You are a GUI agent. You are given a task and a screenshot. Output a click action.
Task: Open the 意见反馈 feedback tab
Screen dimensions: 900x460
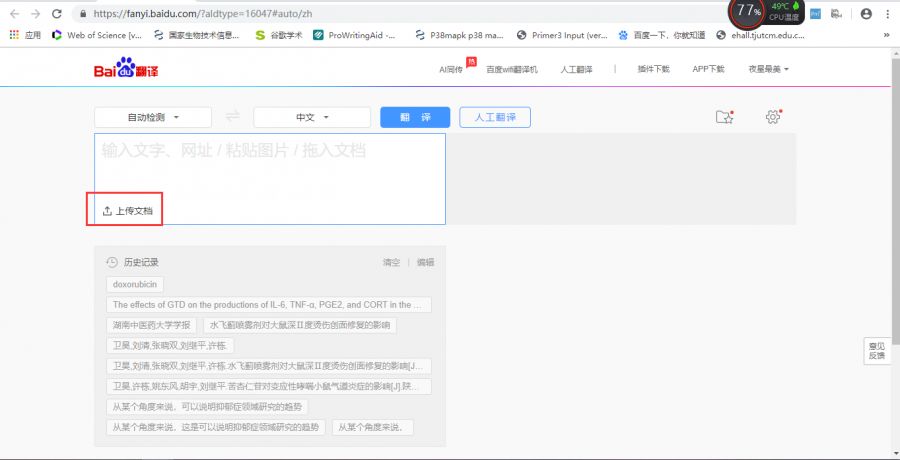(877, 351)
